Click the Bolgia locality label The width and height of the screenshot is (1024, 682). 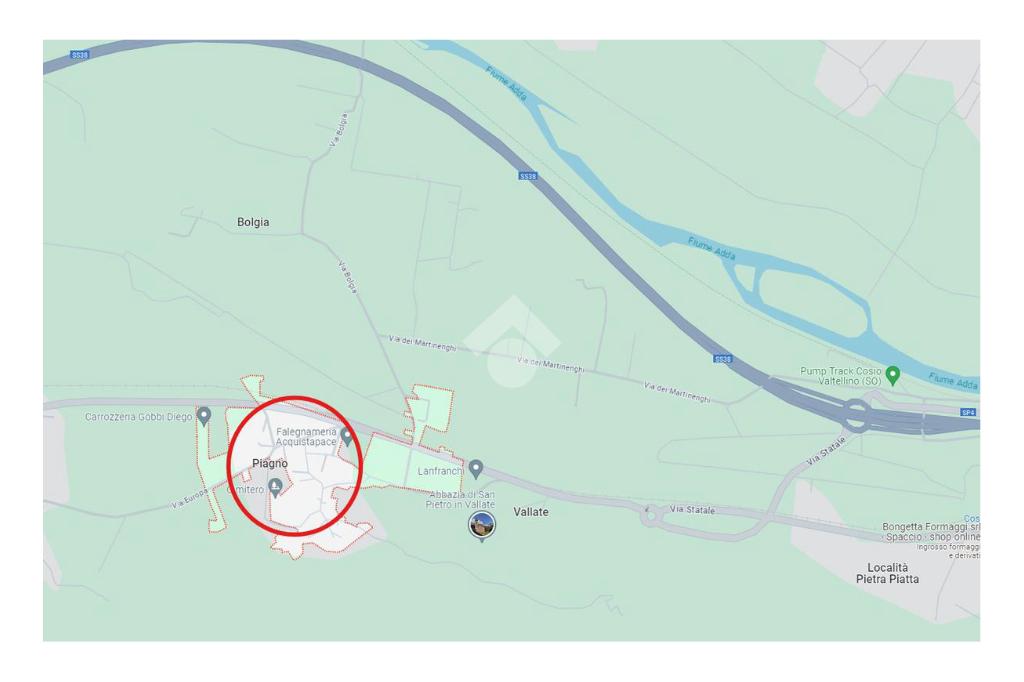(x=253, y=222)
